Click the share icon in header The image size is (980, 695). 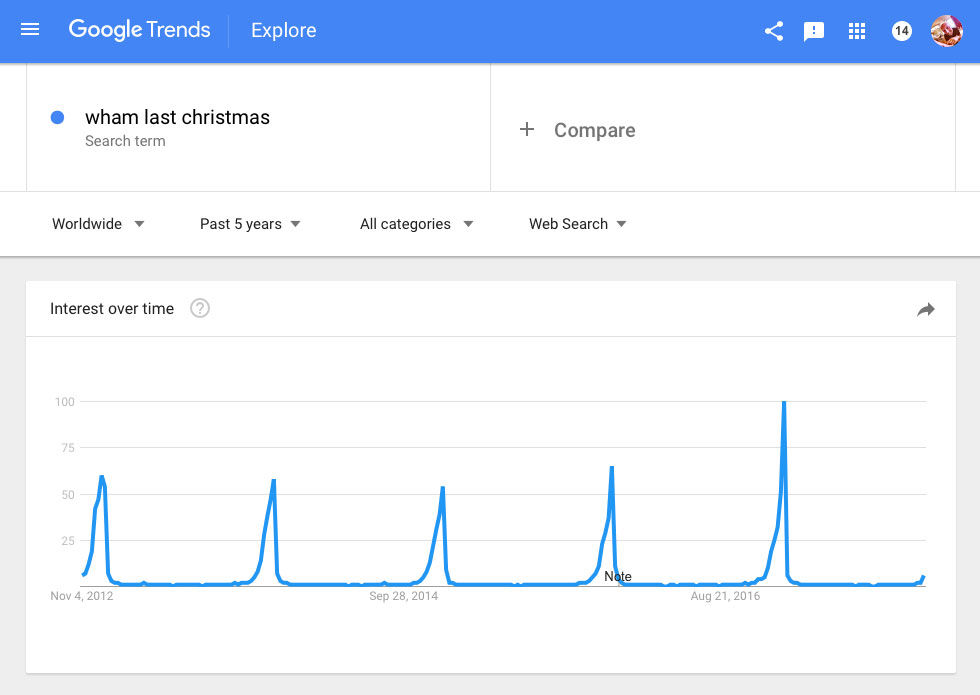773,31
